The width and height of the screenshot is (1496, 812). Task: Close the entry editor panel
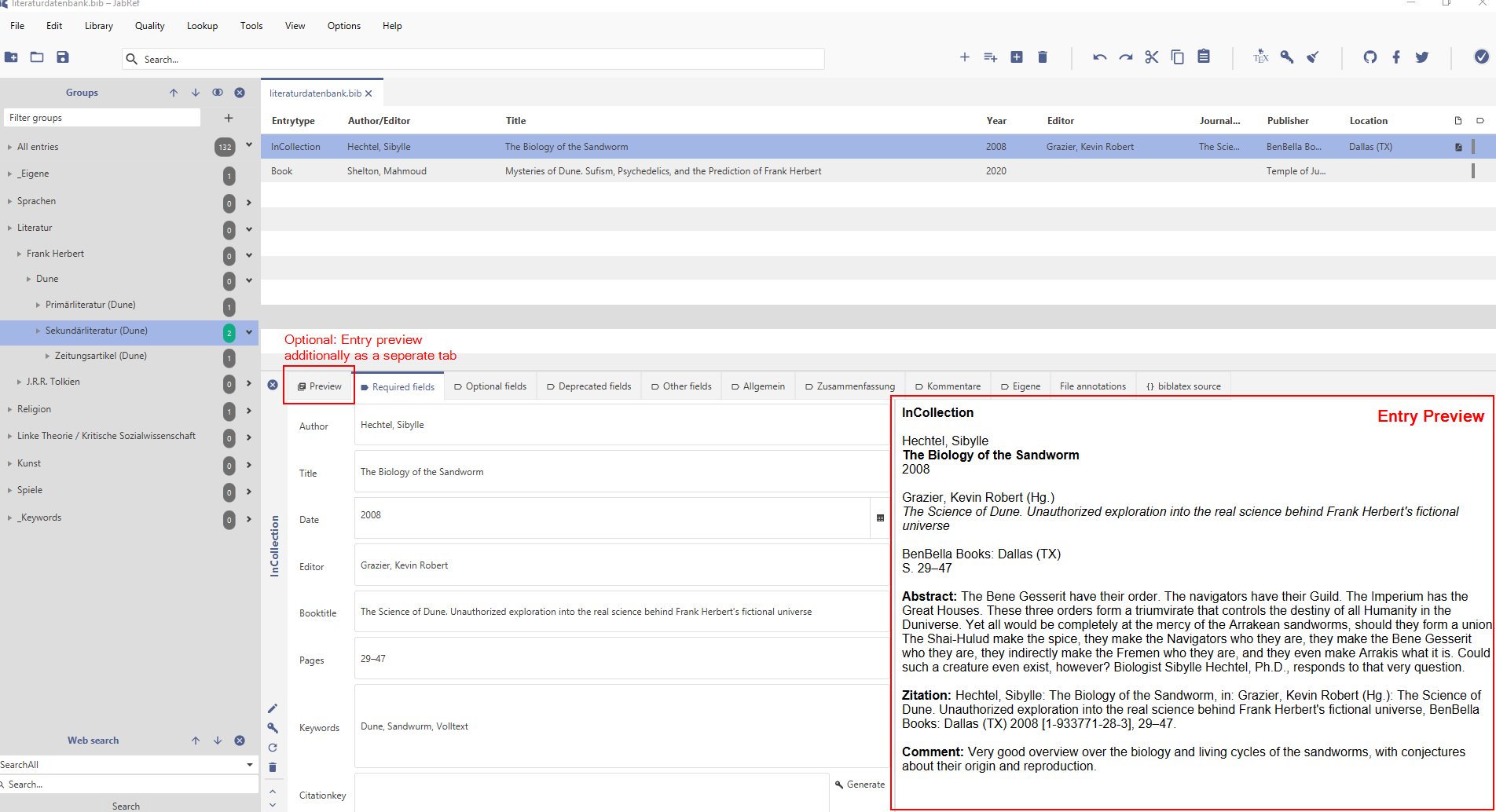[x=273, y=385]
